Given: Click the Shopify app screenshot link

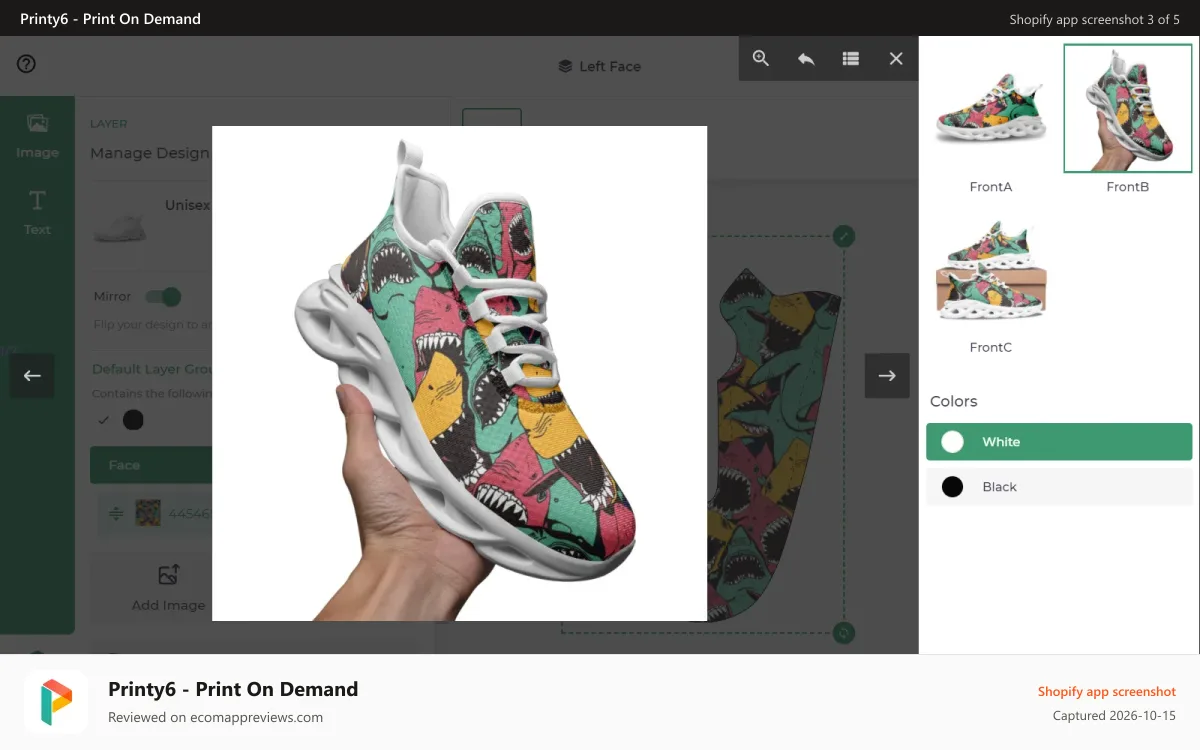Looking at the screenshot, I should click(1107, 692).
